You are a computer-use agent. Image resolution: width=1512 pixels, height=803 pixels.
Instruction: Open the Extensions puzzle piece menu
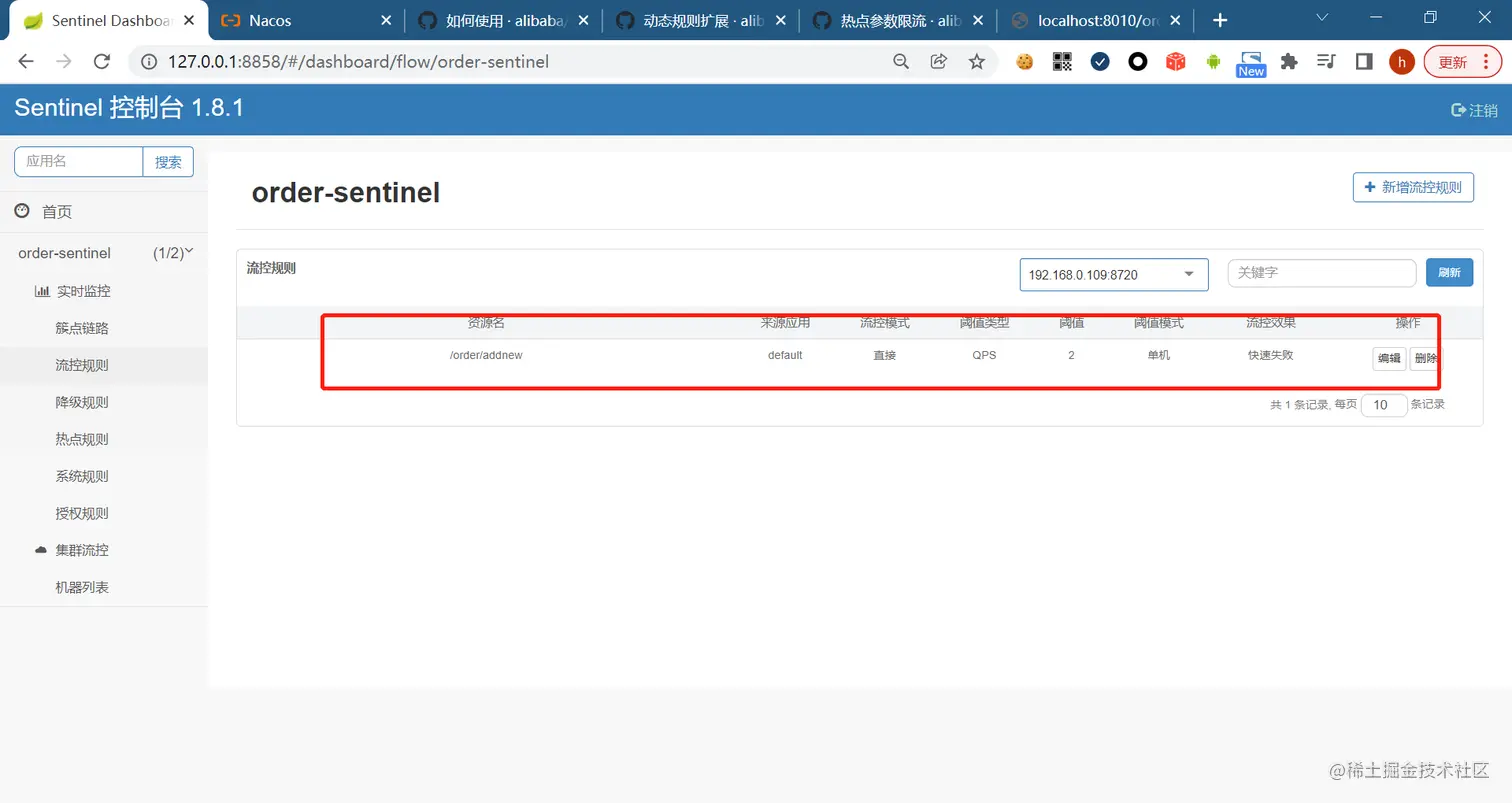[x=1289, y=62]
